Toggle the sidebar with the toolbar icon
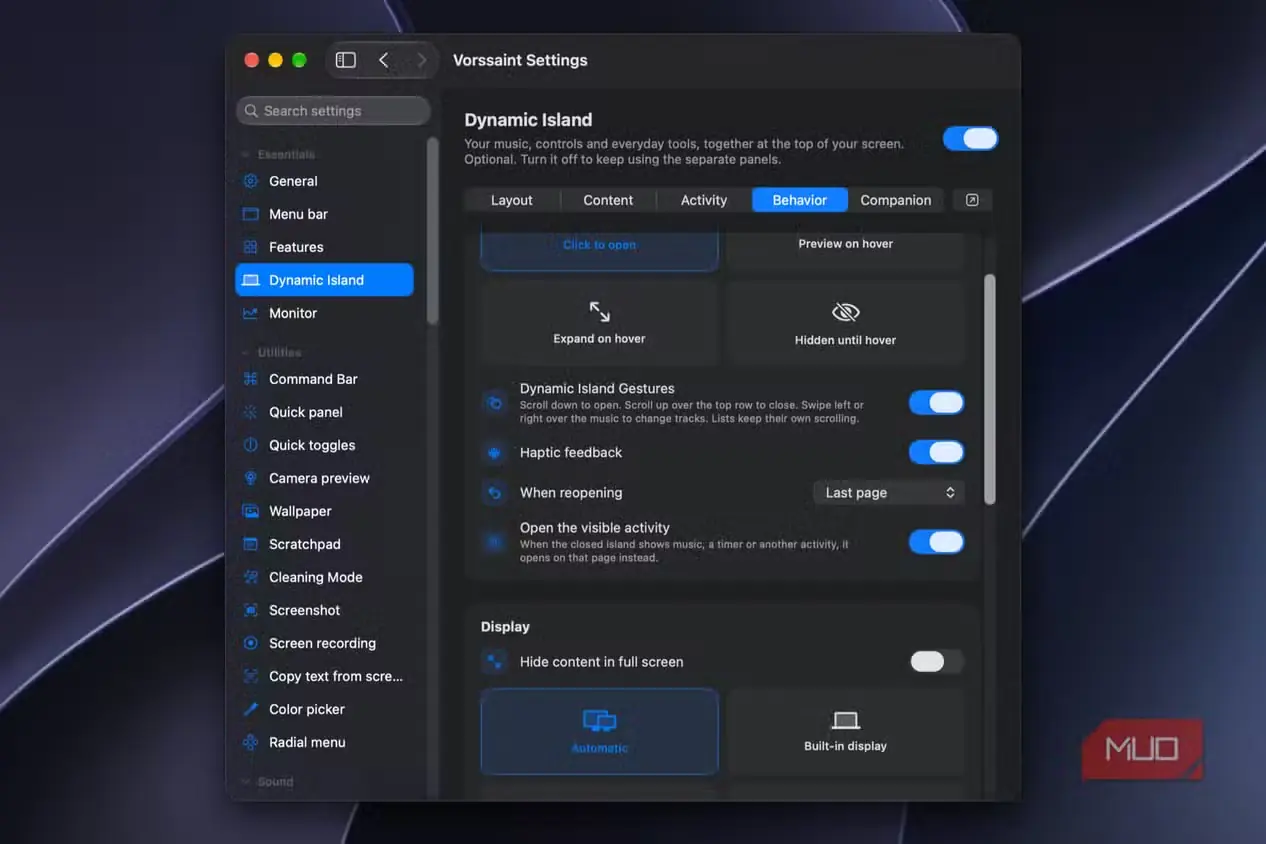This screenshot has height=844, width=1266. point(345,60)
